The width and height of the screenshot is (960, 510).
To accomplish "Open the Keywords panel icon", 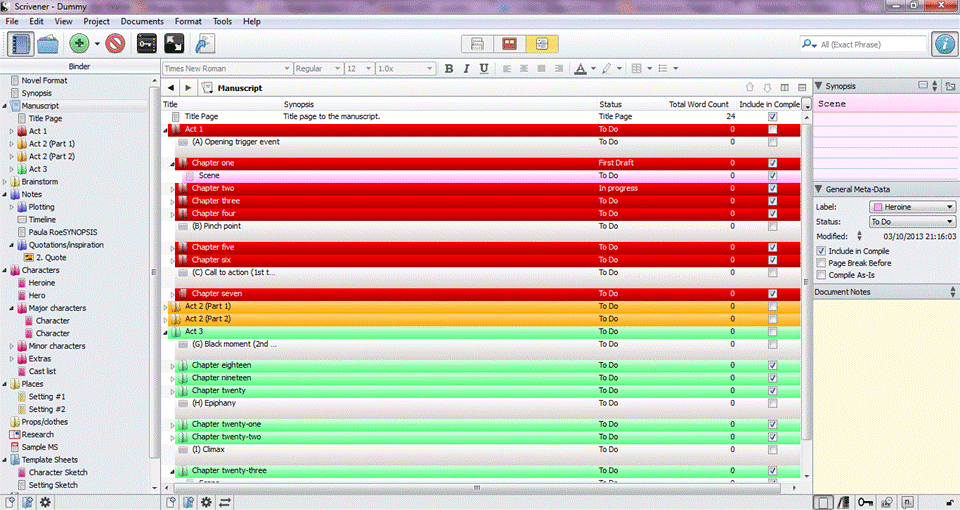I will click(147, 43).
